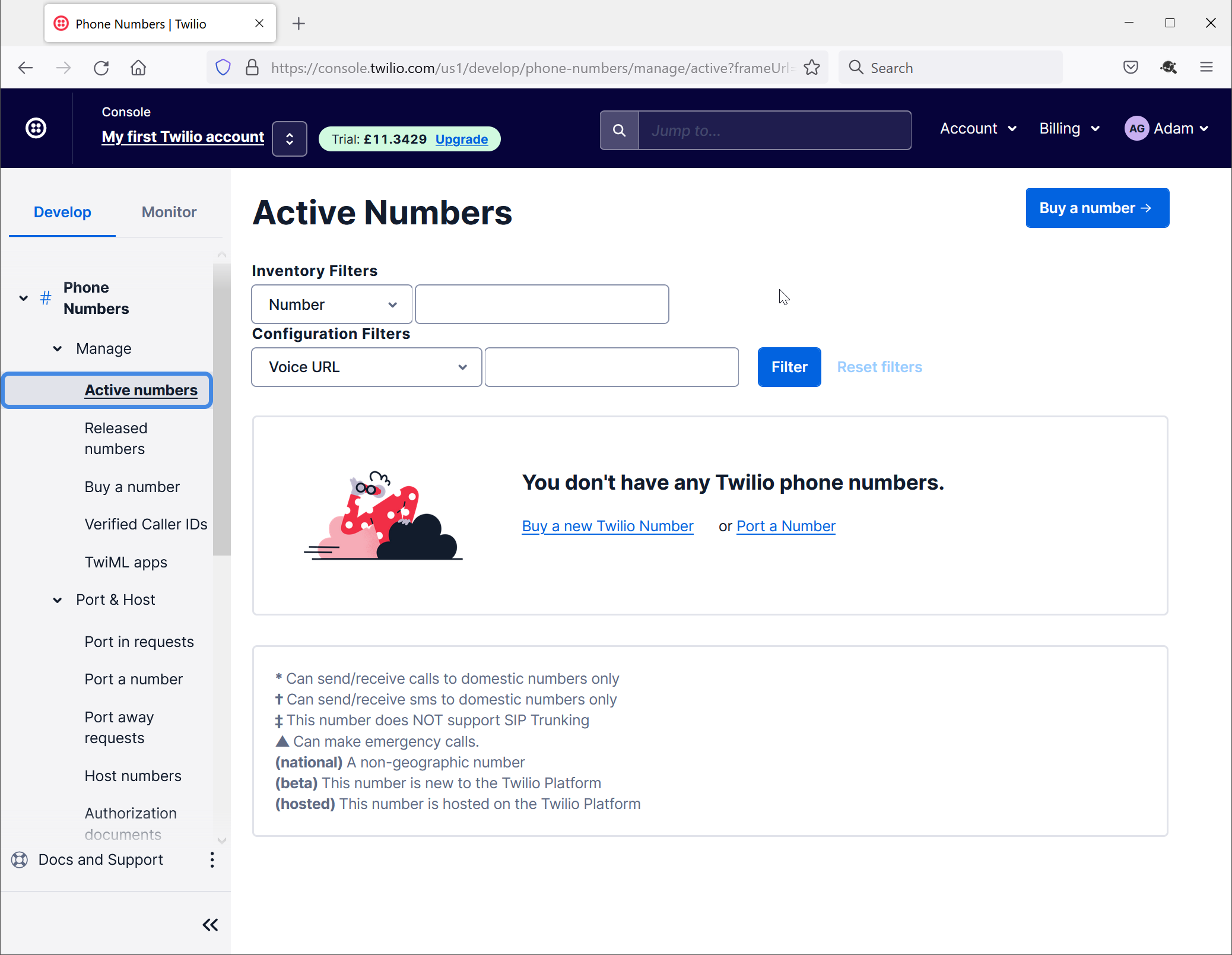Click the Buy a number button
Image resolution: width=1232 pixels, height=955 pixels.
click(x=1097, y=208)
